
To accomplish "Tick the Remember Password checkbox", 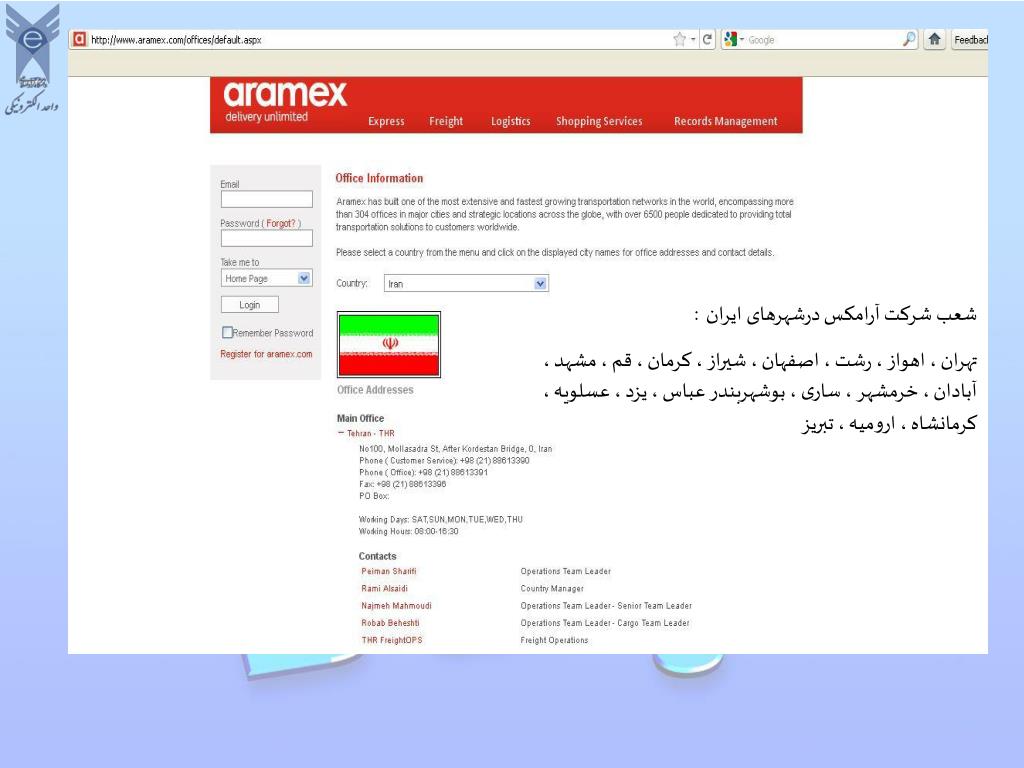I will pyautogui.click(x=227, y=332).
